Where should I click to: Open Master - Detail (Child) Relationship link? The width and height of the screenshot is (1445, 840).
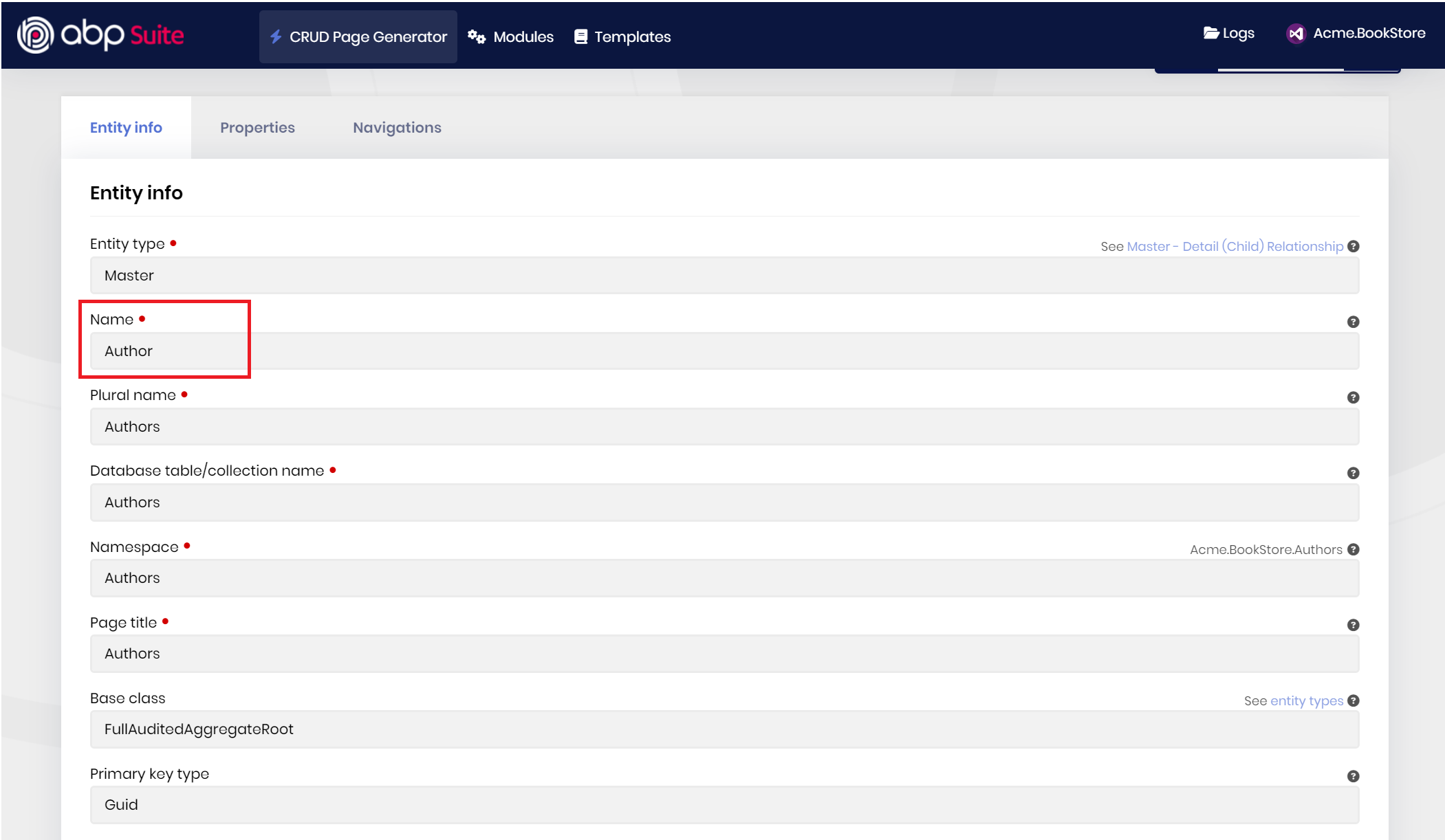1235,246
